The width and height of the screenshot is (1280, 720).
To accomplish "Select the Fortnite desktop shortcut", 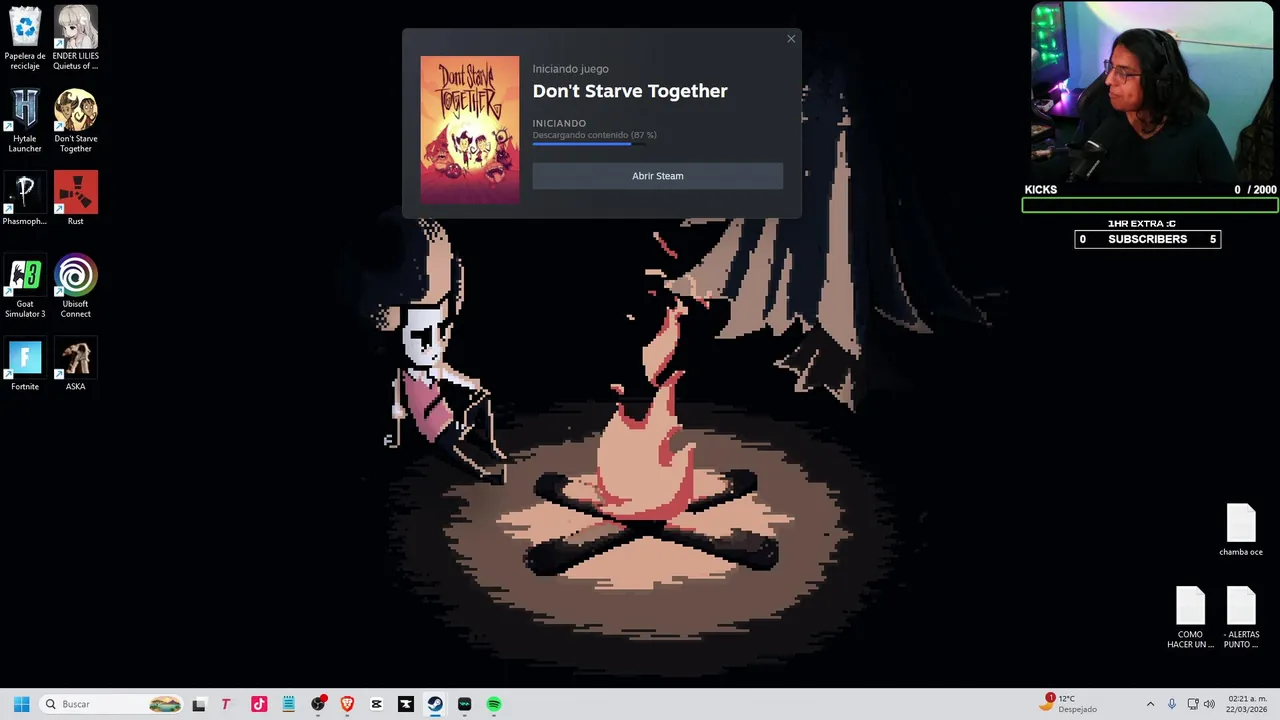I will [25, 364].
